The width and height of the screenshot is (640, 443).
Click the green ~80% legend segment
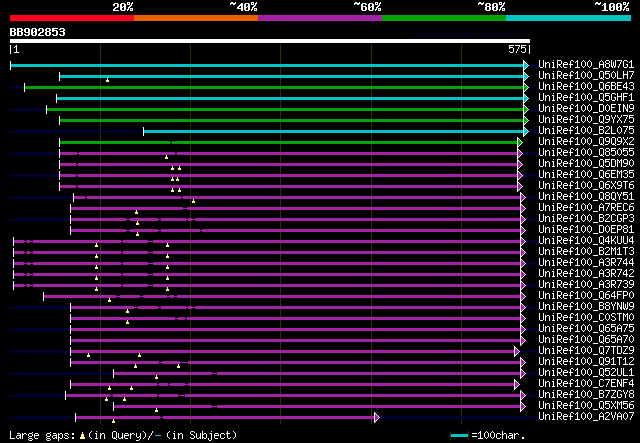point(444,18)
